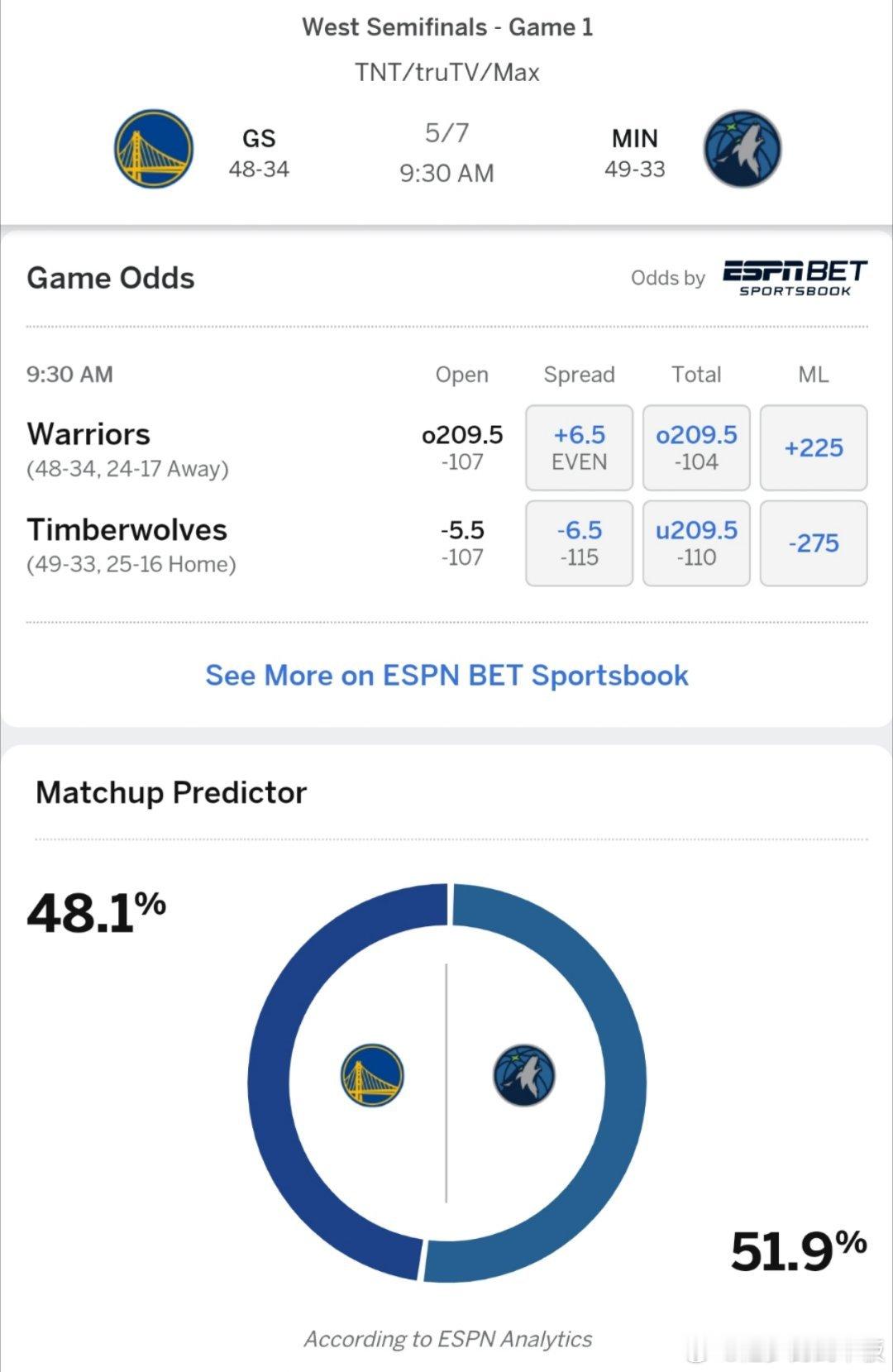893x1372 pixels.
Task: Tap the 51.9% Timberwolves win probability
Action: point(799,1250)
